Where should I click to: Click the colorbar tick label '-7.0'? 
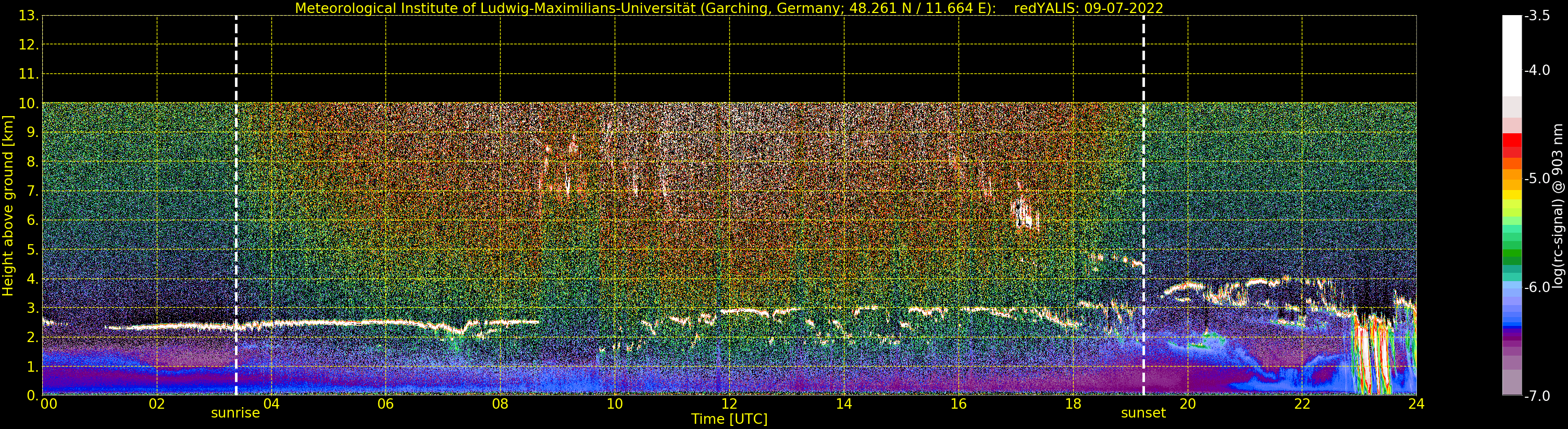pos(1537,396)
